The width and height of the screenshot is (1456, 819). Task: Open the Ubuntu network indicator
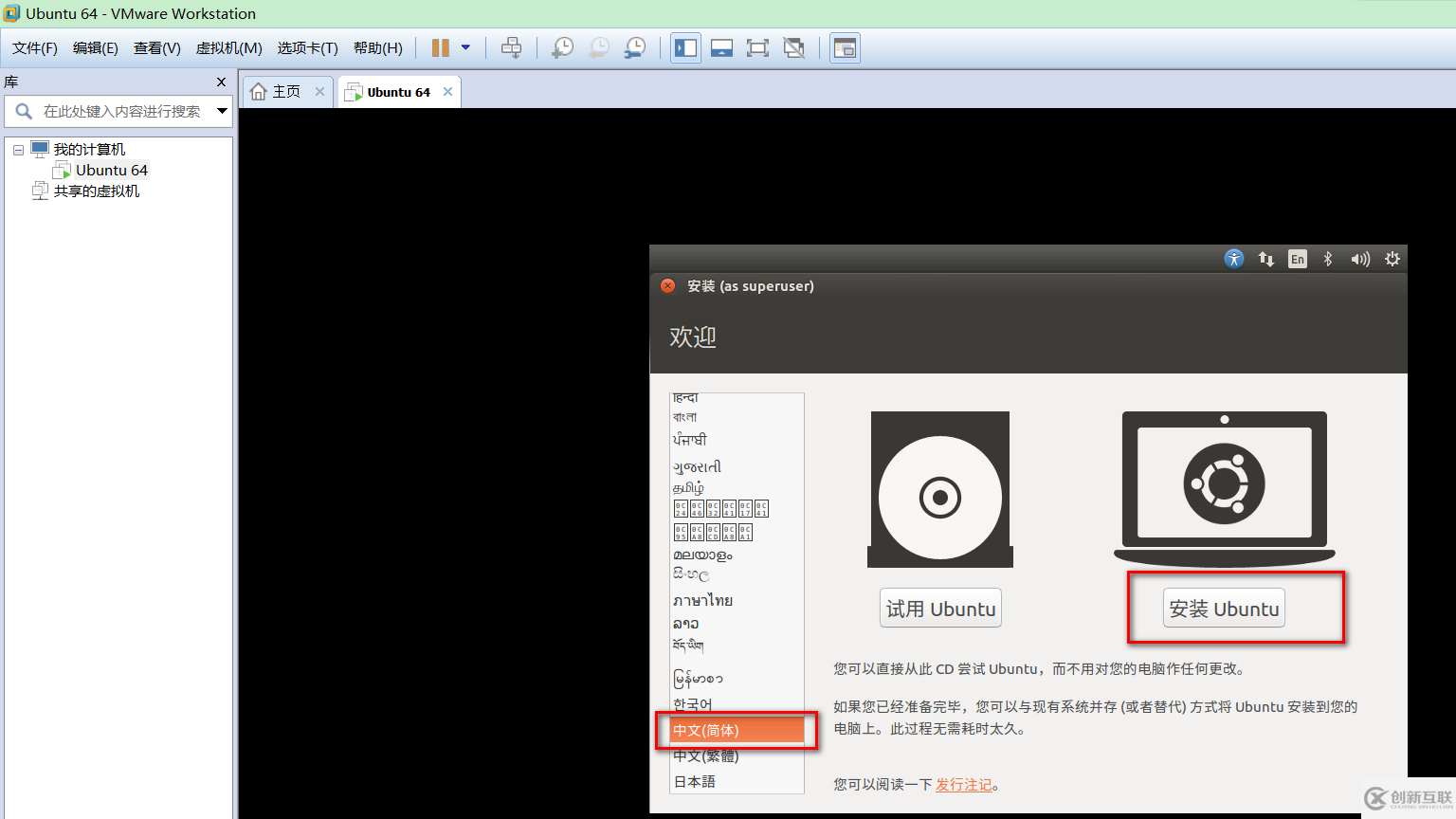click(1265, 259)
